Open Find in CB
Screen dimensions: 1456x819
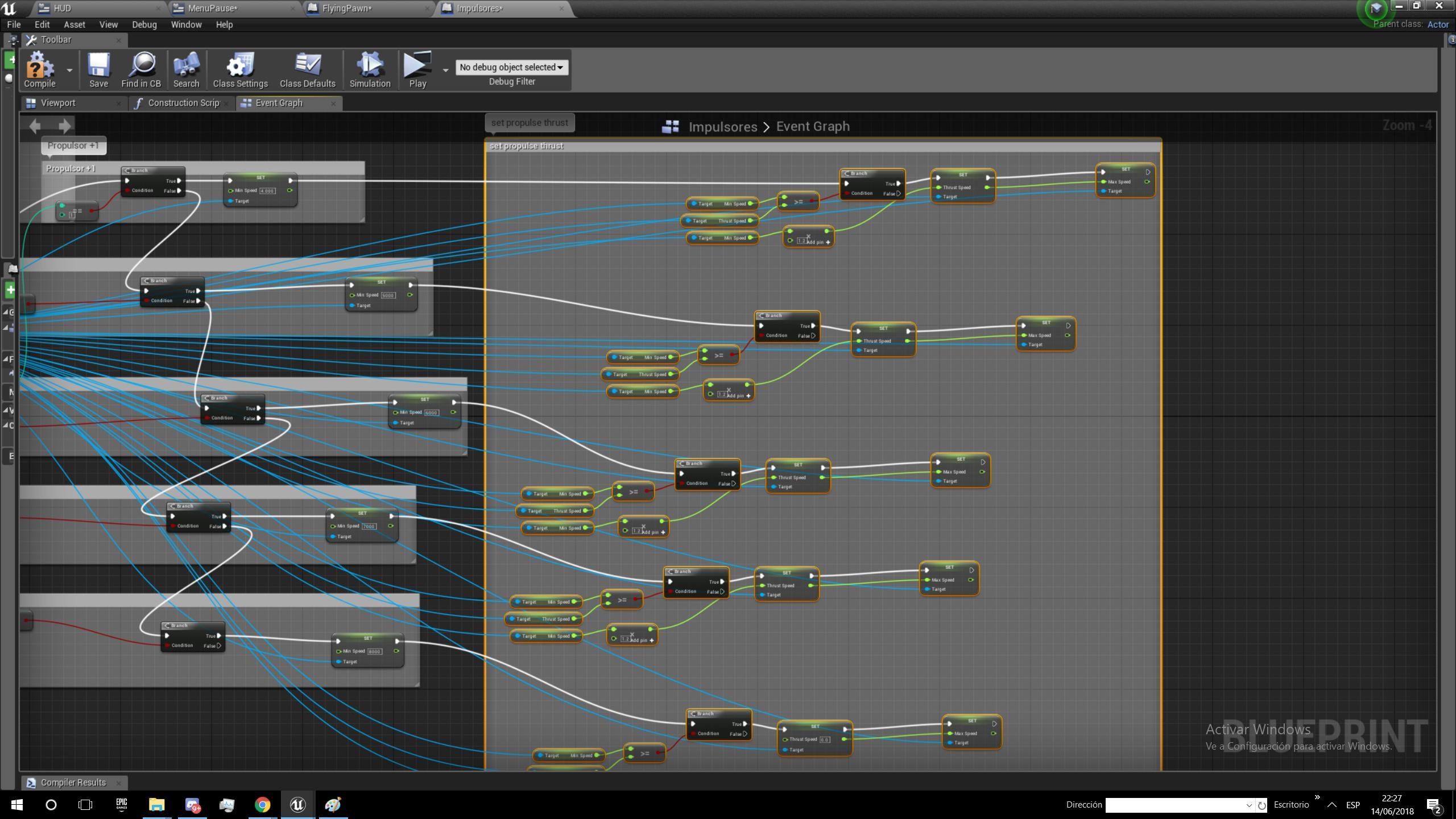tap(141, 67)
